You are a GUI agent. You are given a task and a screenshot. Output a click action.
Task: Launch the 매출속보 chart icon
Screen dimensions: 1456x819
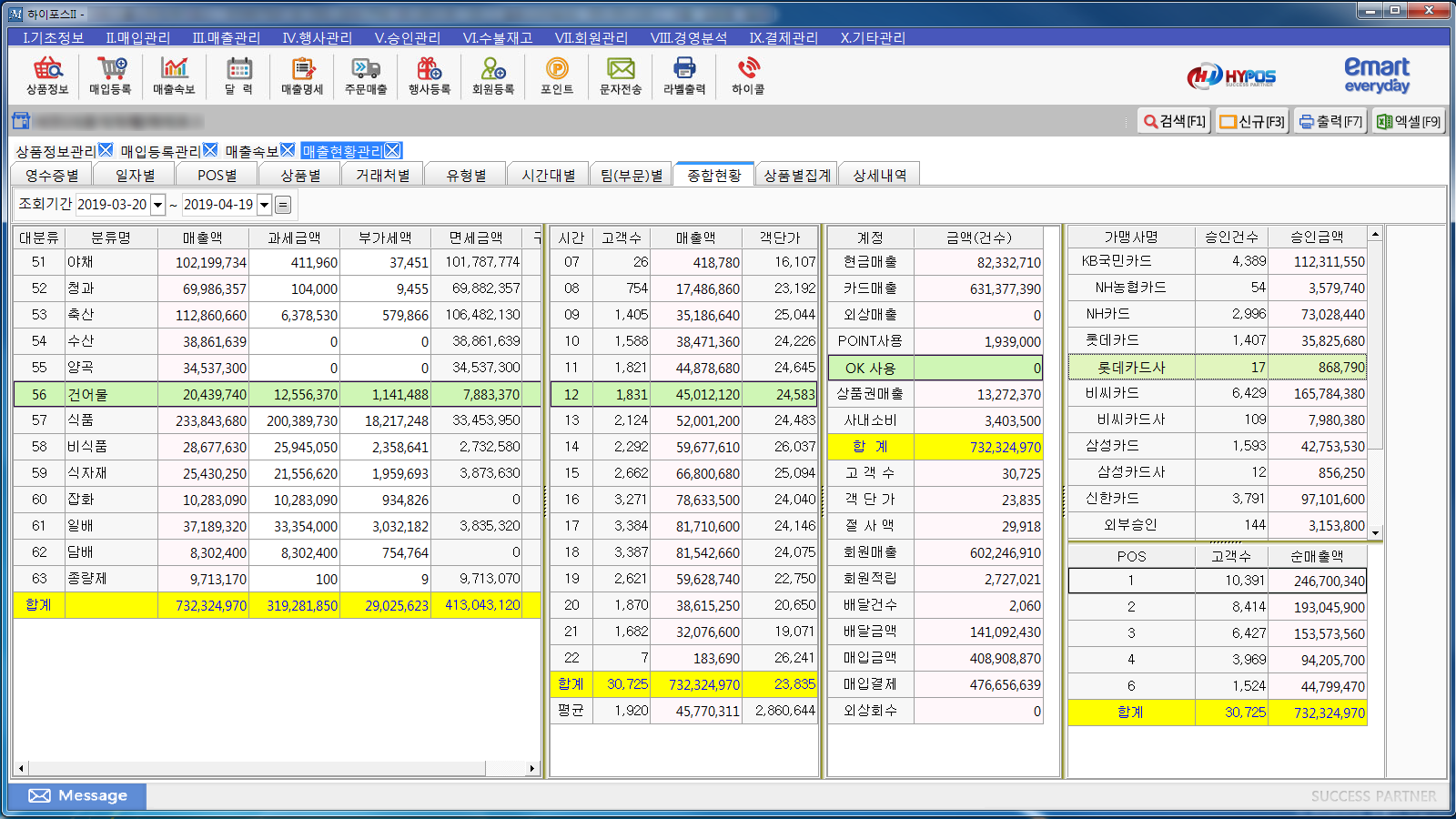click(175, 76)
